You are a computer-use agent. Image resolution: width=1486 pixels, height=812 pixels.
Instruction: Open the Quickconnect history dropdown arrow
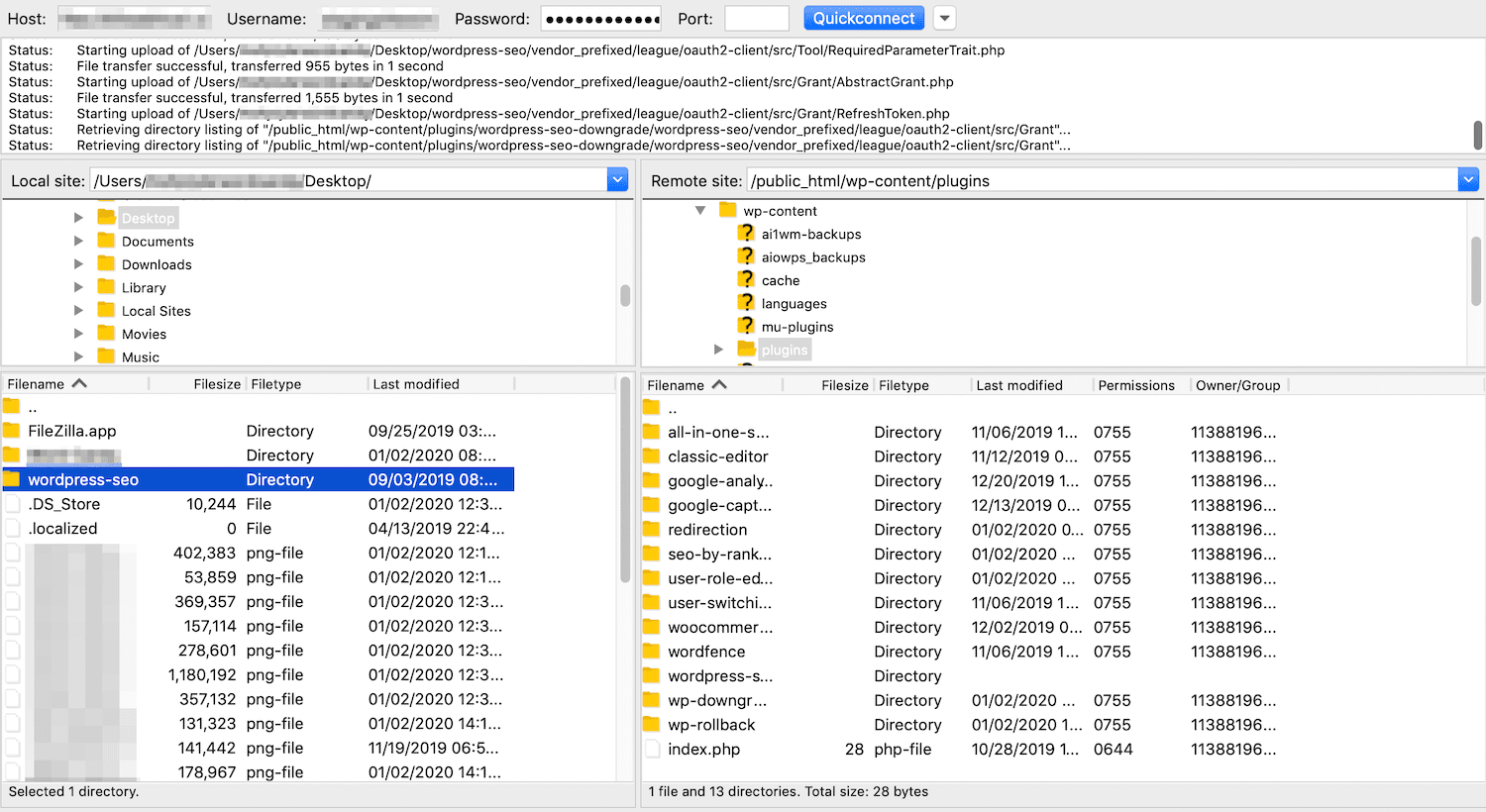pyautogui.click(x=943, y=17)
